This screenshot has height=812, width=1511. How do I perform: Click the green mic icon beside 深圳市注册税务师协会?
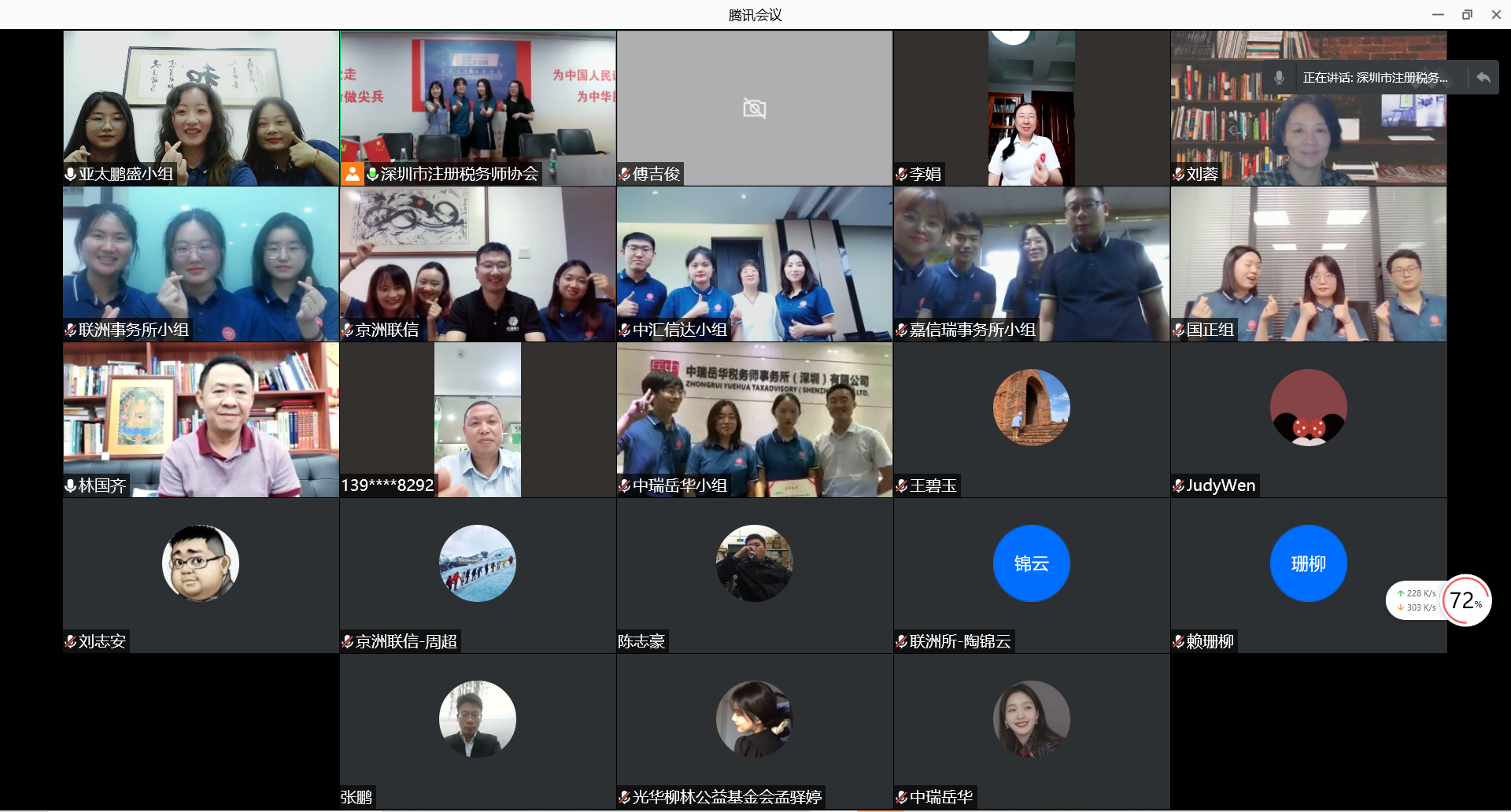click(372, 174)
